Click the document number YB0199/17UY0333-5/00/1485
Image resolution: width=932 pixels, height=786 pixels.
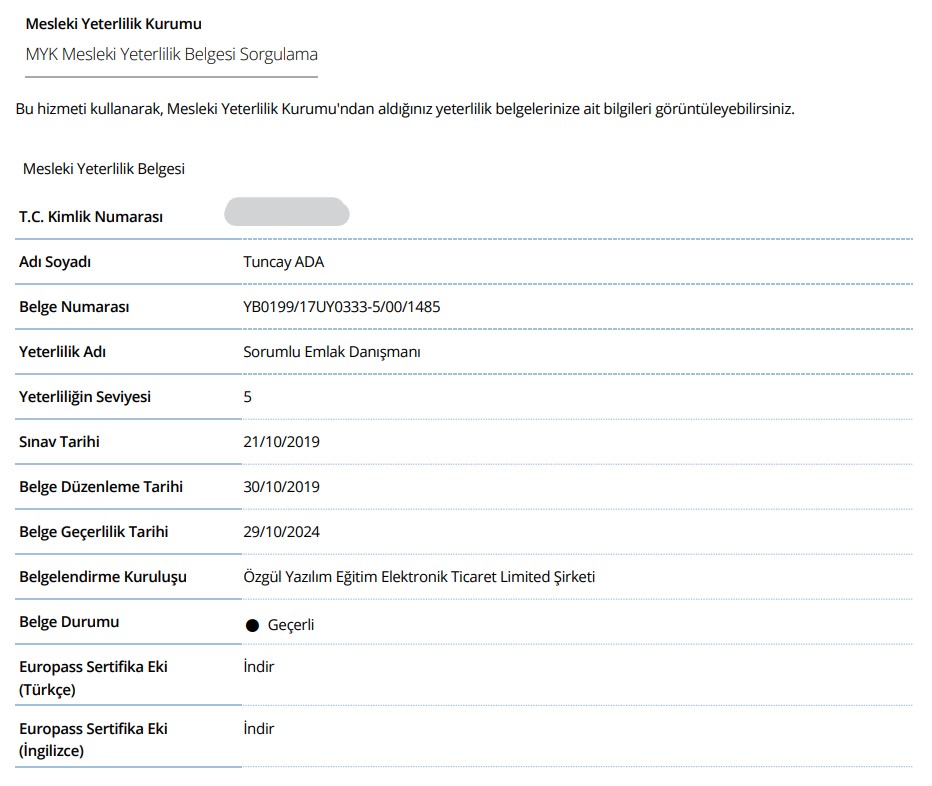coord(341,307)
